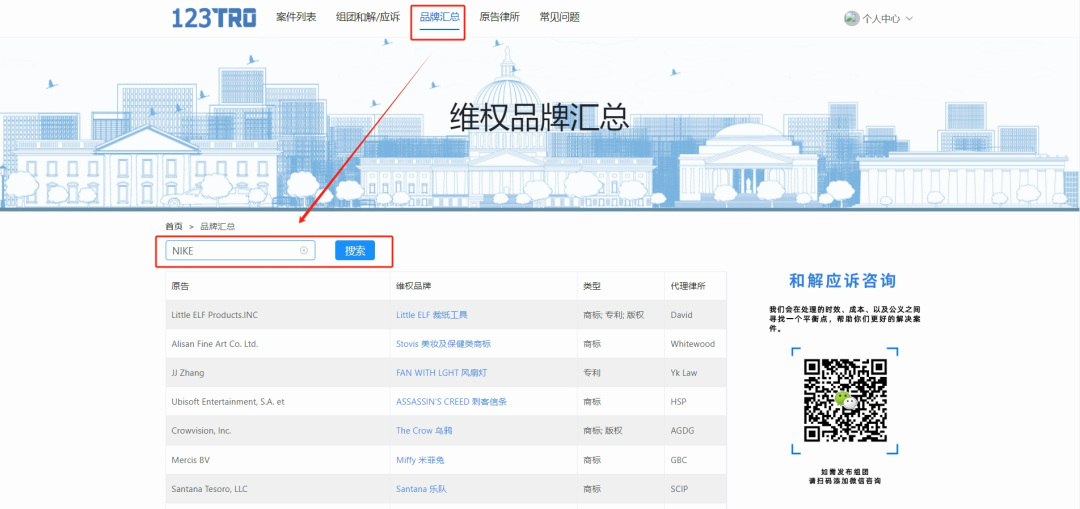Click the 123TRO logo
The height and width of the screenshot is (509, 1080).
point(214,18)
